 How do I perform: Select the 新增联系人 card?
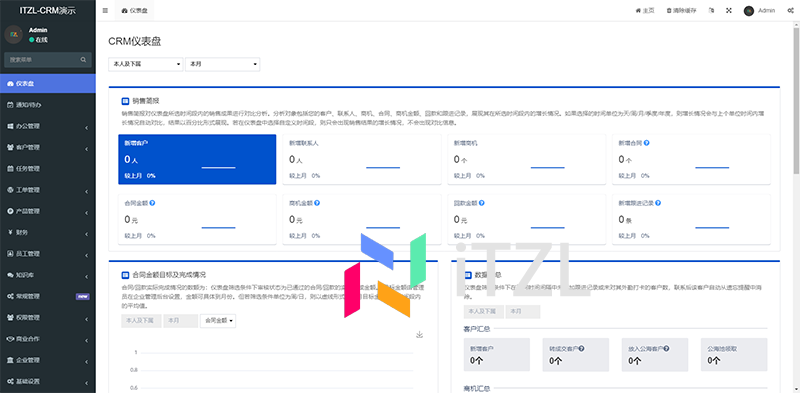(x=362, y=159)
